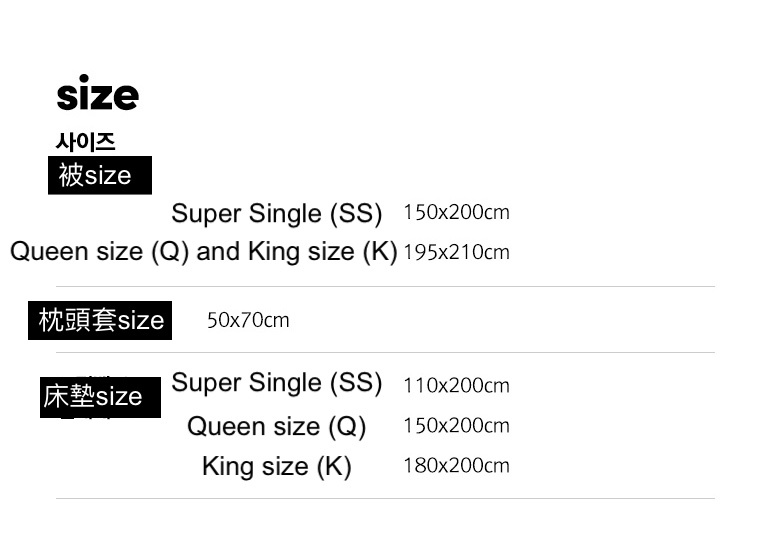Select the 50x70cm pillowcase dimension
The width and height of the screenshot is (770, 550).
(x=248, y=320)
